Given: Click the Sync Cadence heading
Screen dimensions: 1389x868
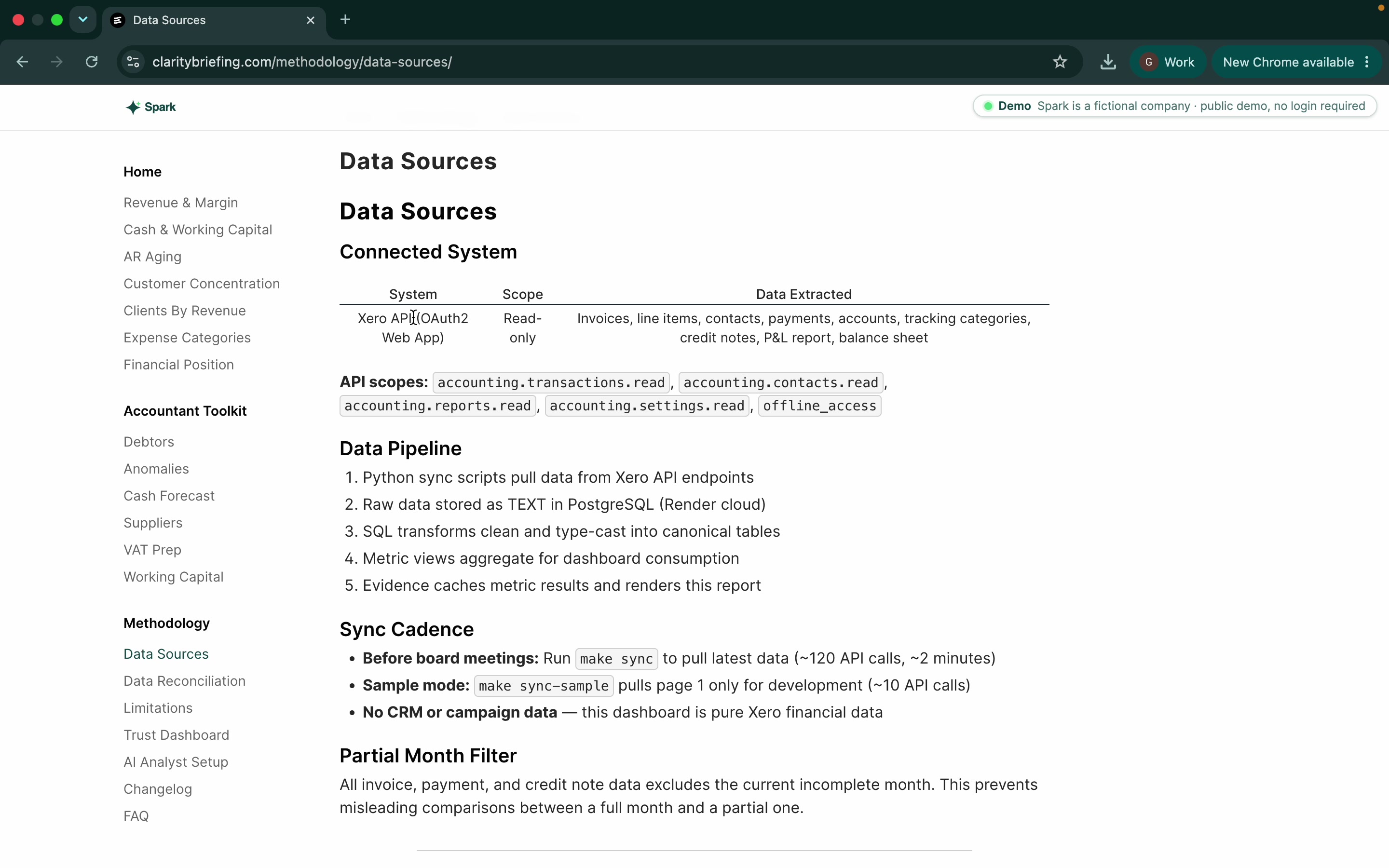Looking at the screenshot, I should 407,630.
